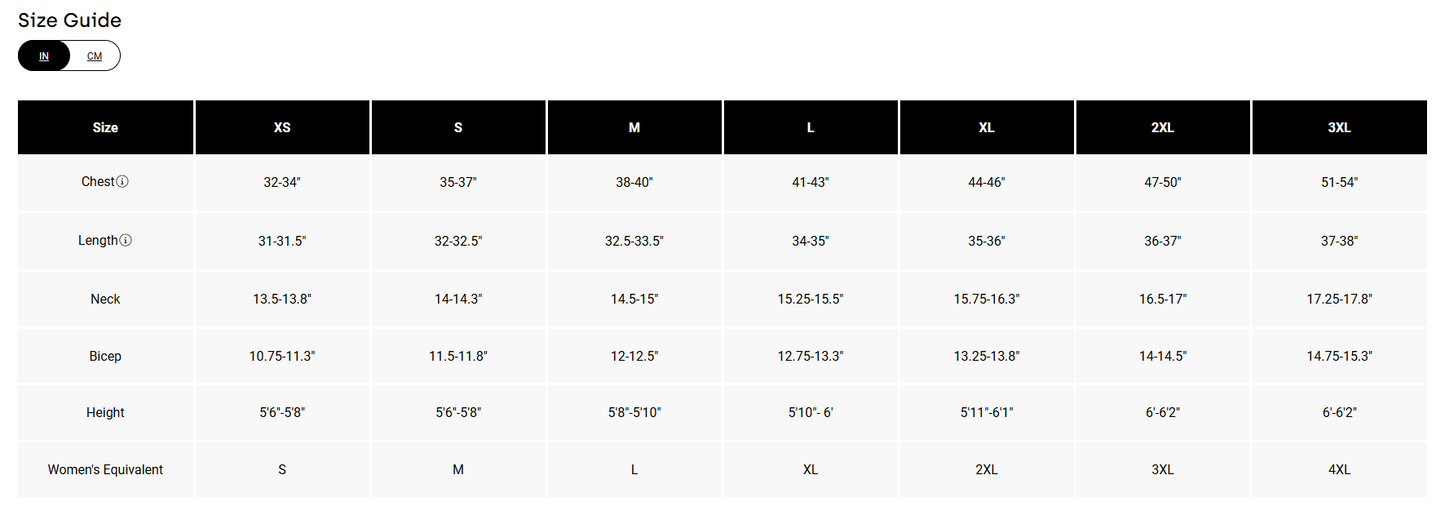
Task: Click the M size column header
Action: click(x=634, y=128)
